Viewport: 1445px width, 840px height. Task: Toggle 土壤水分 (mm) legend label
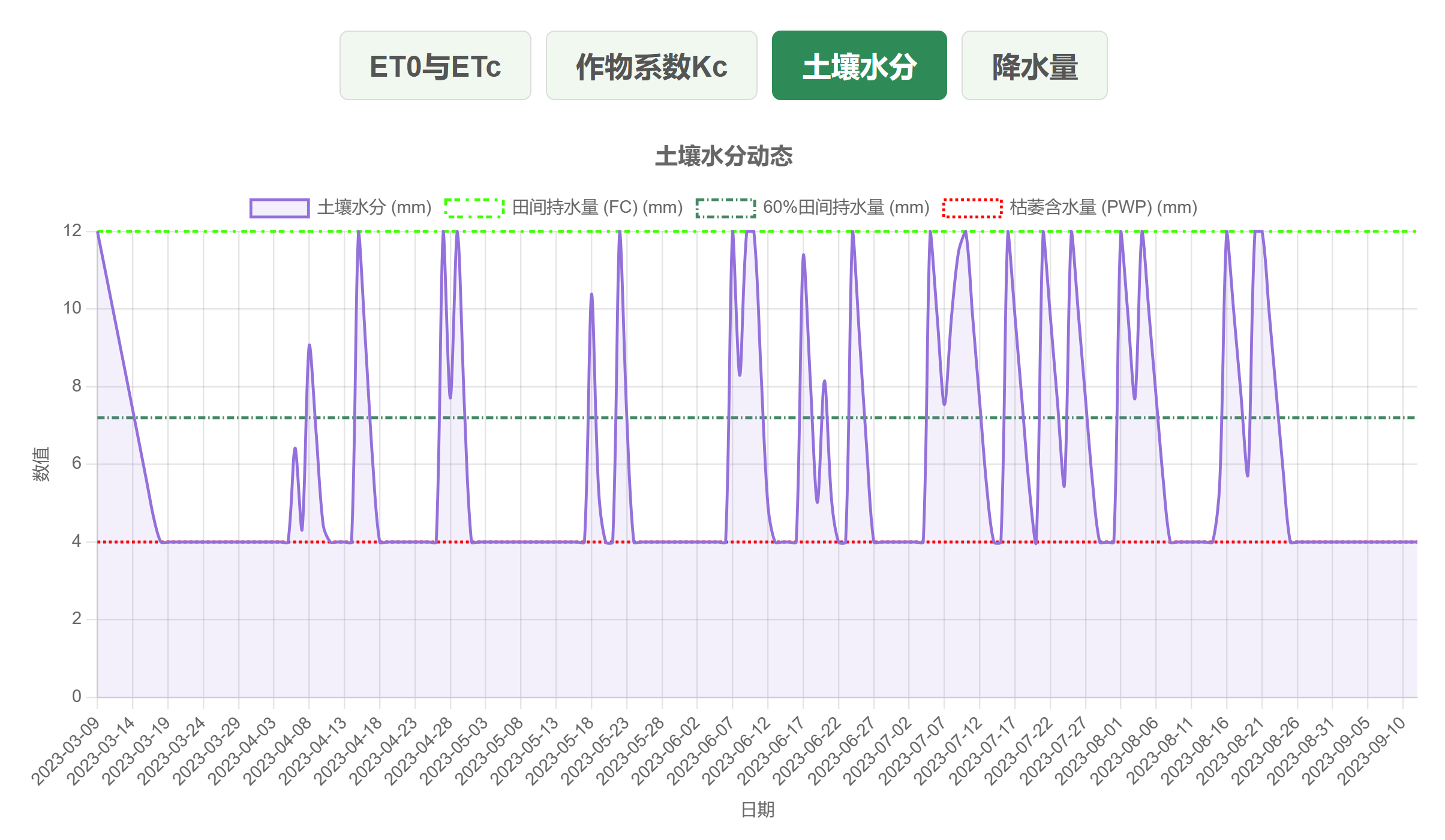(x=374, y=207)
